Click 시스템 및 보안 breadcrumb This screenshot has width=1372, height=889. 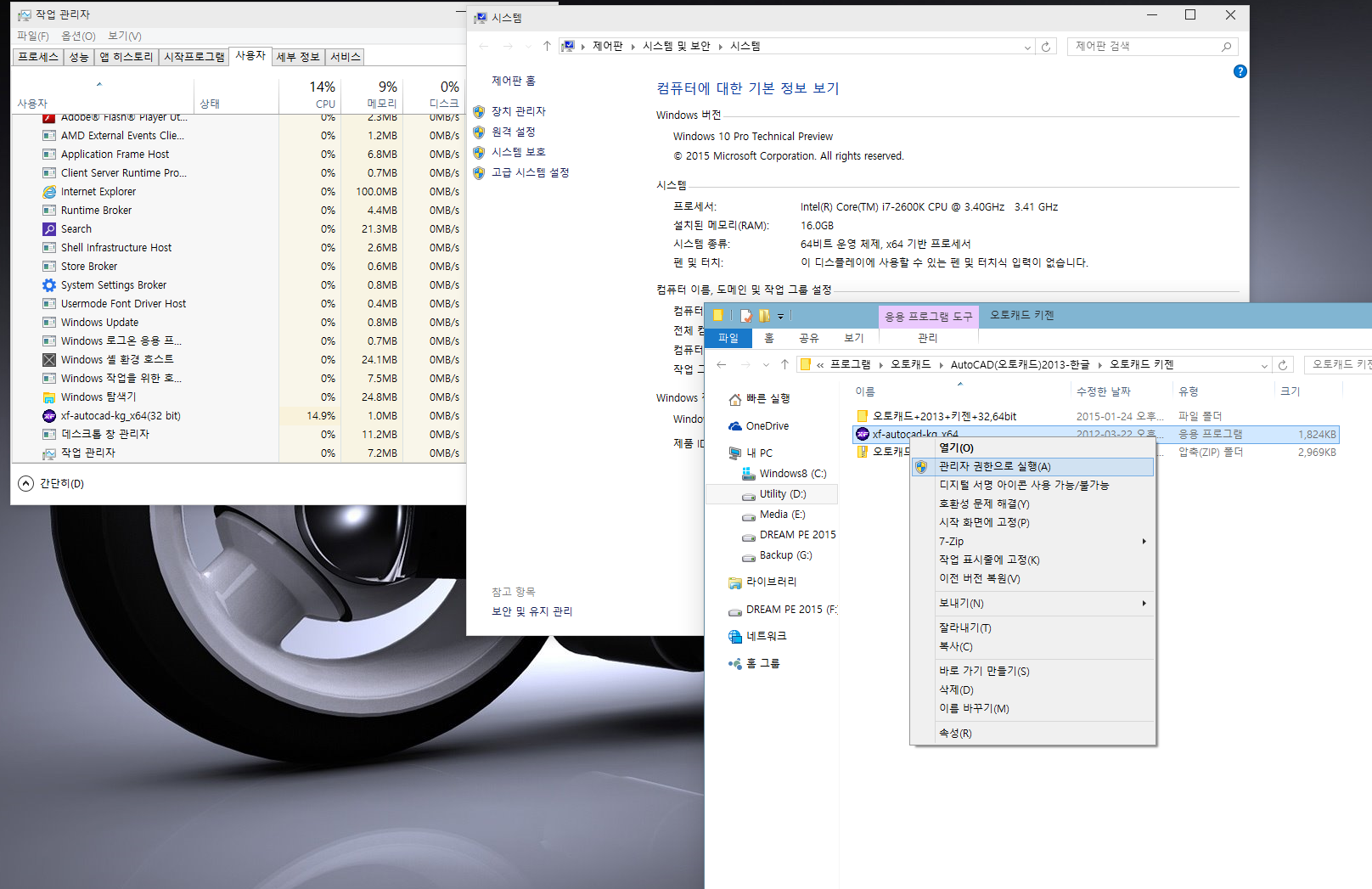(x=677, y=47)
